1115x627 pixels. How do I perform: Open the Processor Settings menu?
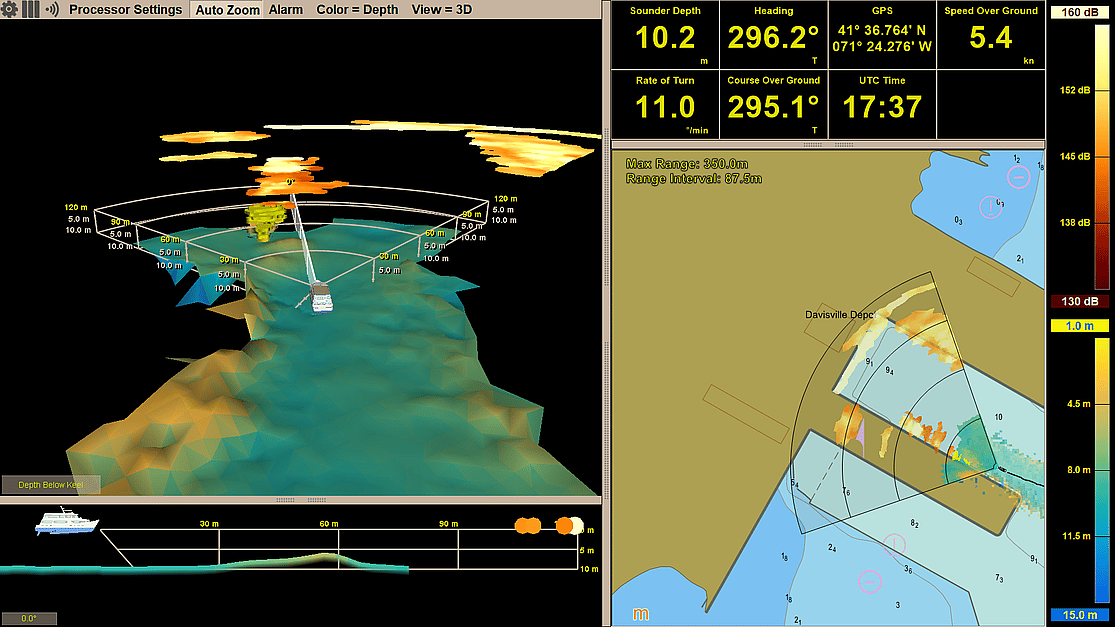click(x=125, y=10)
